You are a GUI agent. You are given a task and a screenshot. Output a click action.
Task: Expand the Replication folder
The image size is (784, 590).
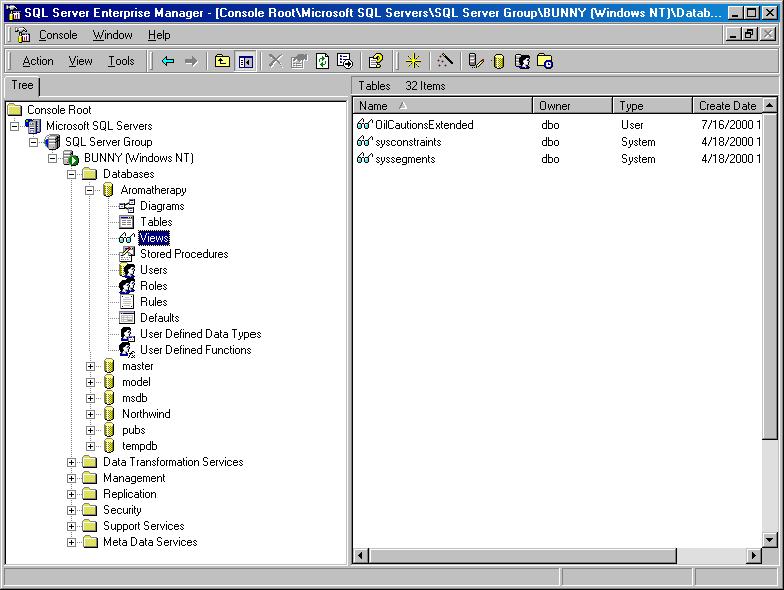click(x=72, y=494)
